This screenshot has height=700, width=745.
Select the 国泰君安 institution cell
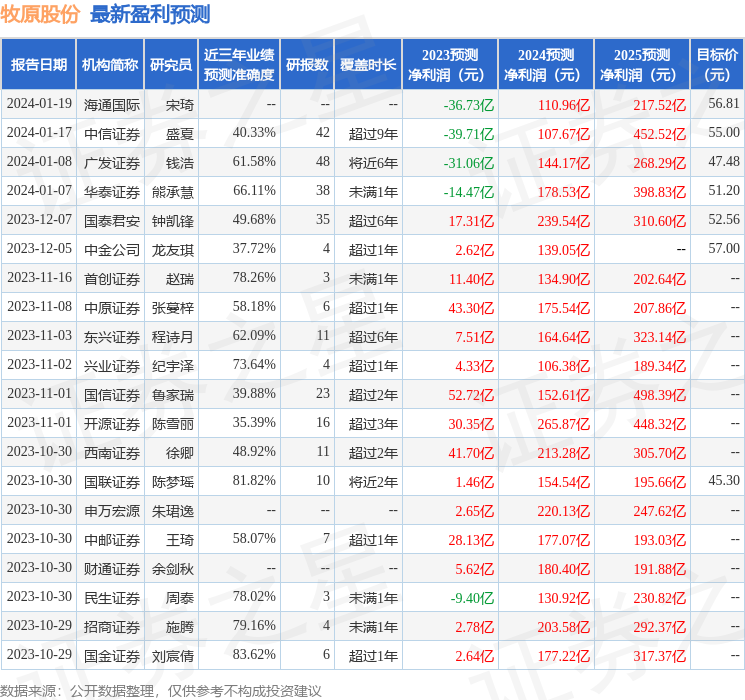[x=112, y=221]
